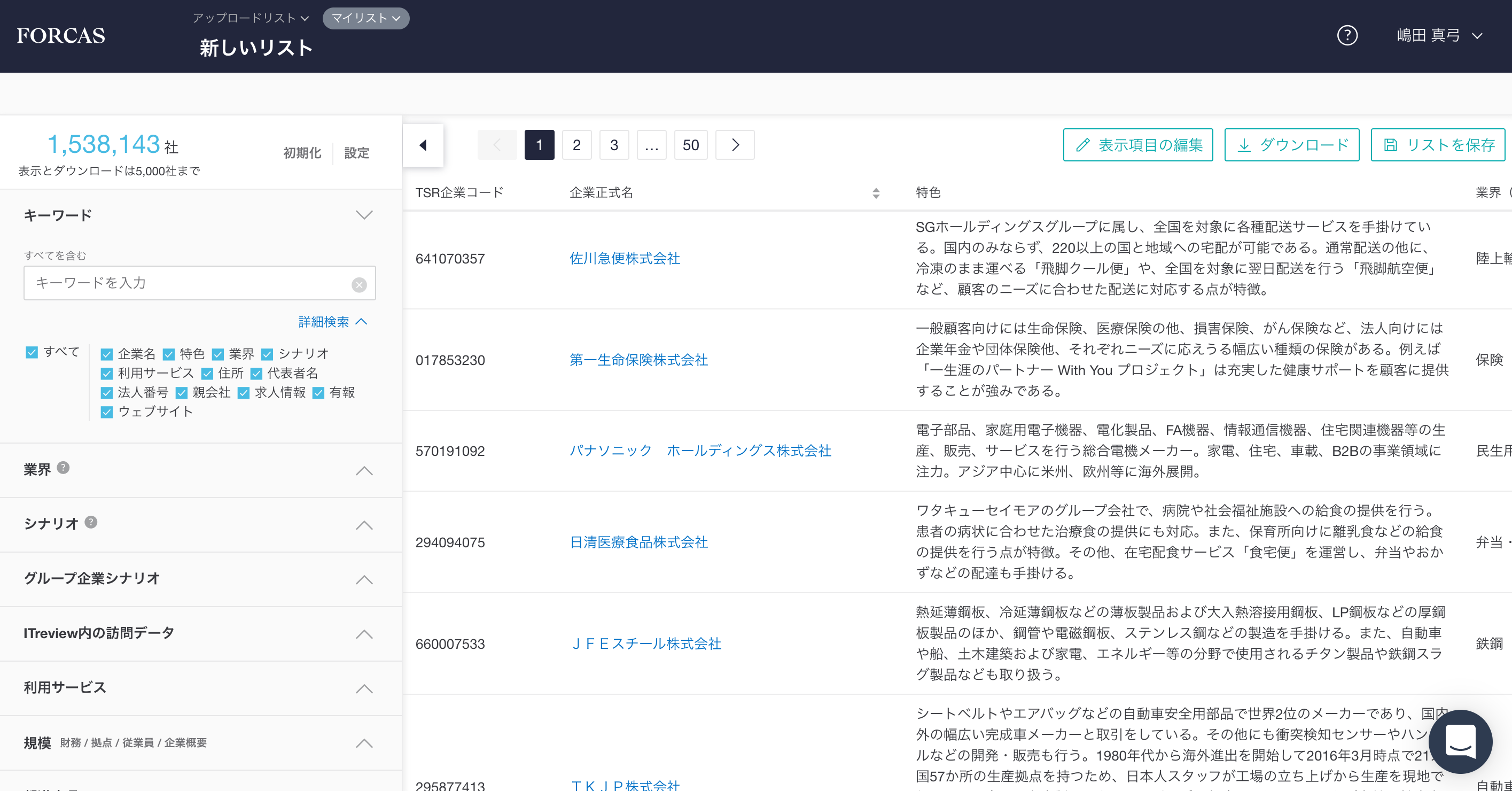Open the マイリスト menu

(365, 18)
